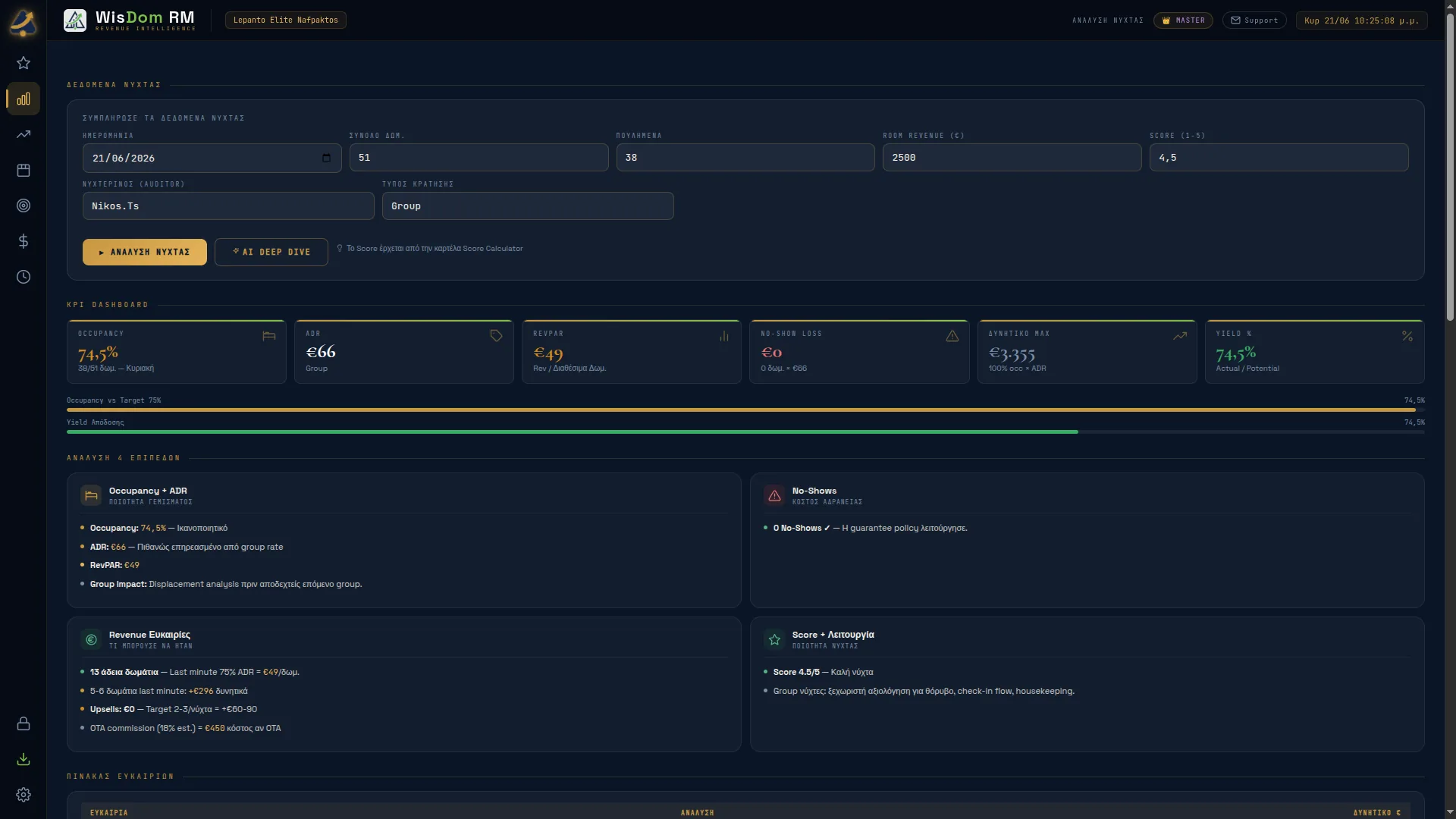Viewport: 1456px width, 819px height.
Task: Click the Ανάλυση Νύχτας header label
Action: coord(1107,20)
